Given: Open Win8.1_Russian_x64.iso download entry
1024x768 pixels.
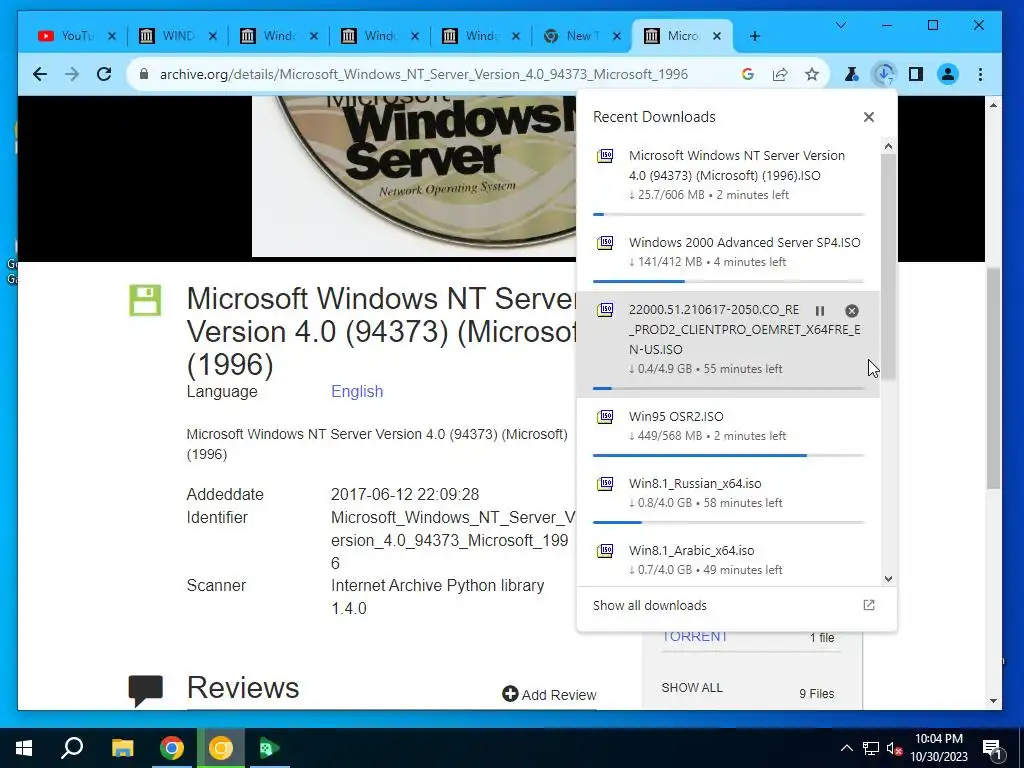Looking at the screenshot, I should pos(729,496).
